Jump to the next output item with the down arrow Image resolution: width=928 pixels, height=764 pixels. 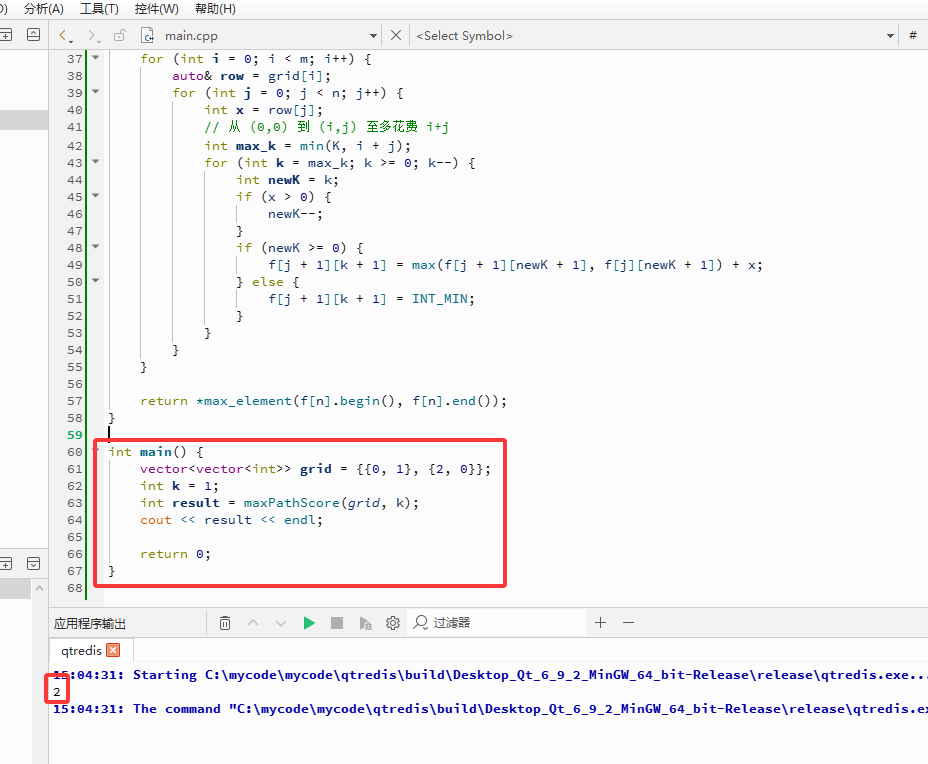coord(281,623)
